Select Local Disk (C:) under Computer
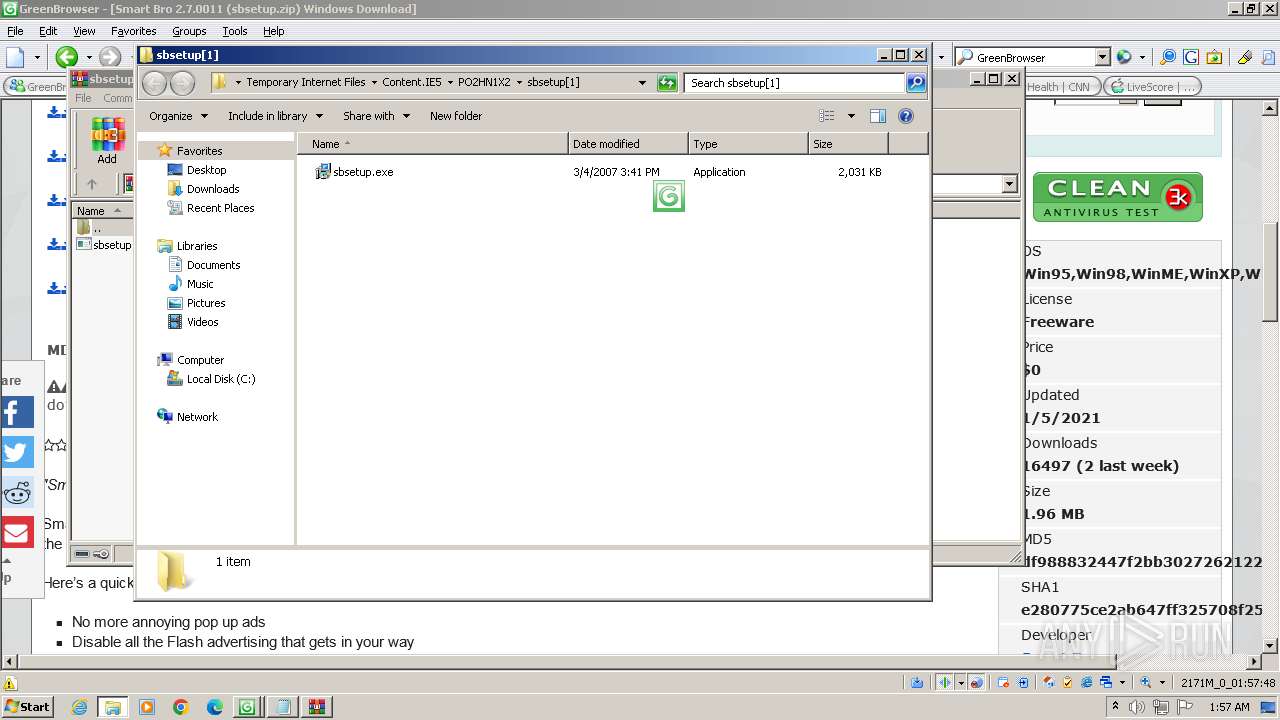Image resolution: width=1280 pixels, height=720 pixels. (211, 379)
